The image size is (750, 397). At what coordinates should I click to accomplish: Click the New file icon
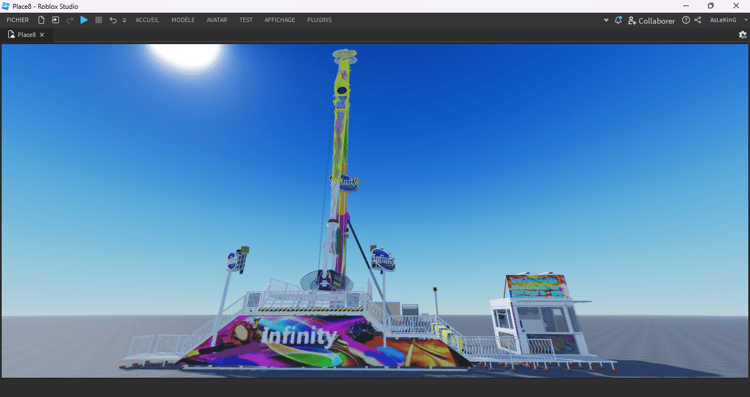pos(41,20)
